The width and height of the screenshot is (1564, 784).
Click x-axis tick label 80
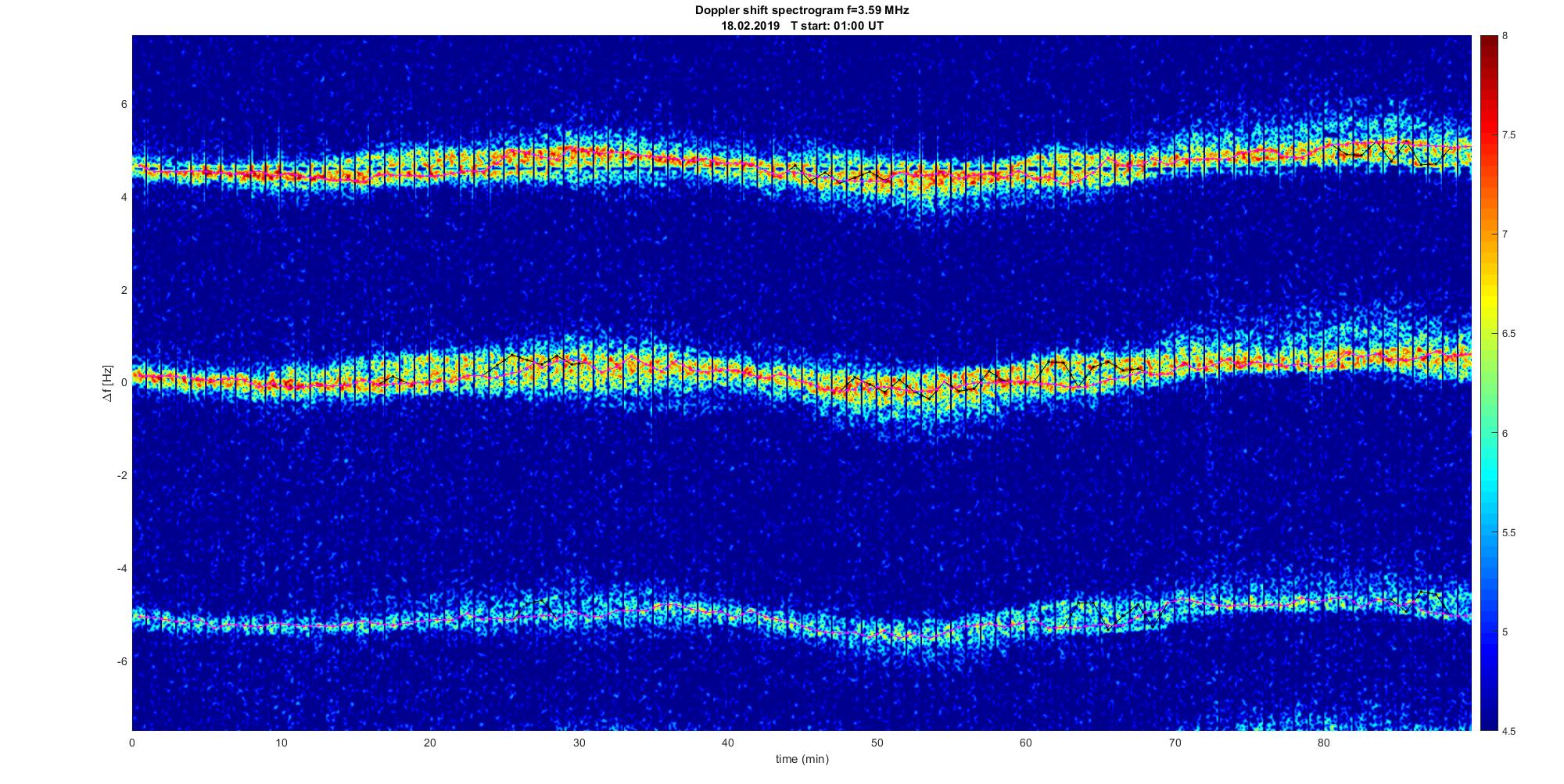click(1323, 743)
